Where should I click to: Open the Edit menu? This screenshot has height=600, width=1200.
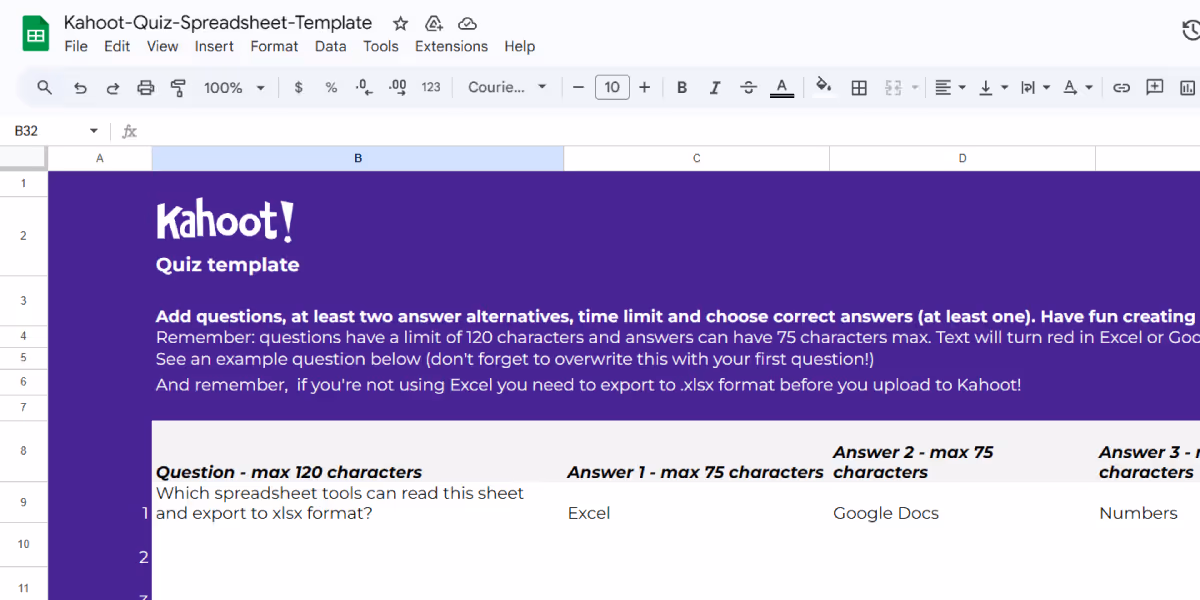[x=117, y=46]
